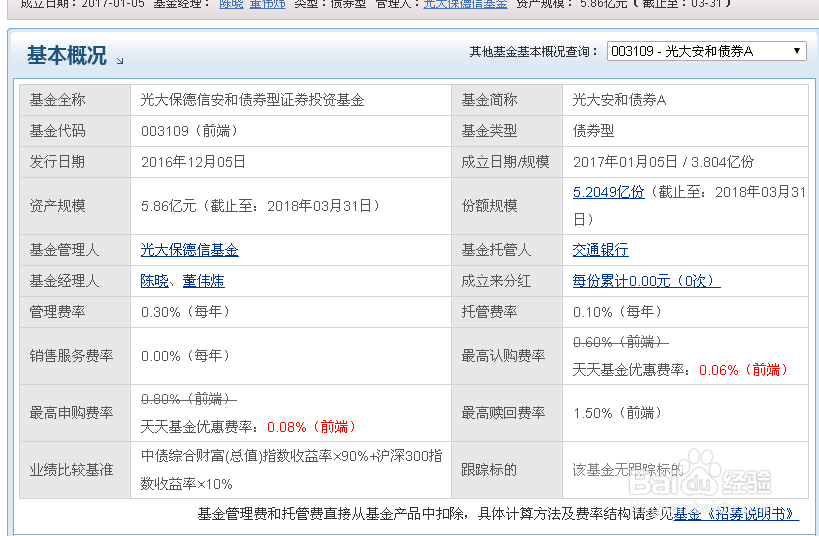Click the 份额规模 row label
The width and height of the screenshot is (819, 536).
coord(489,206)
